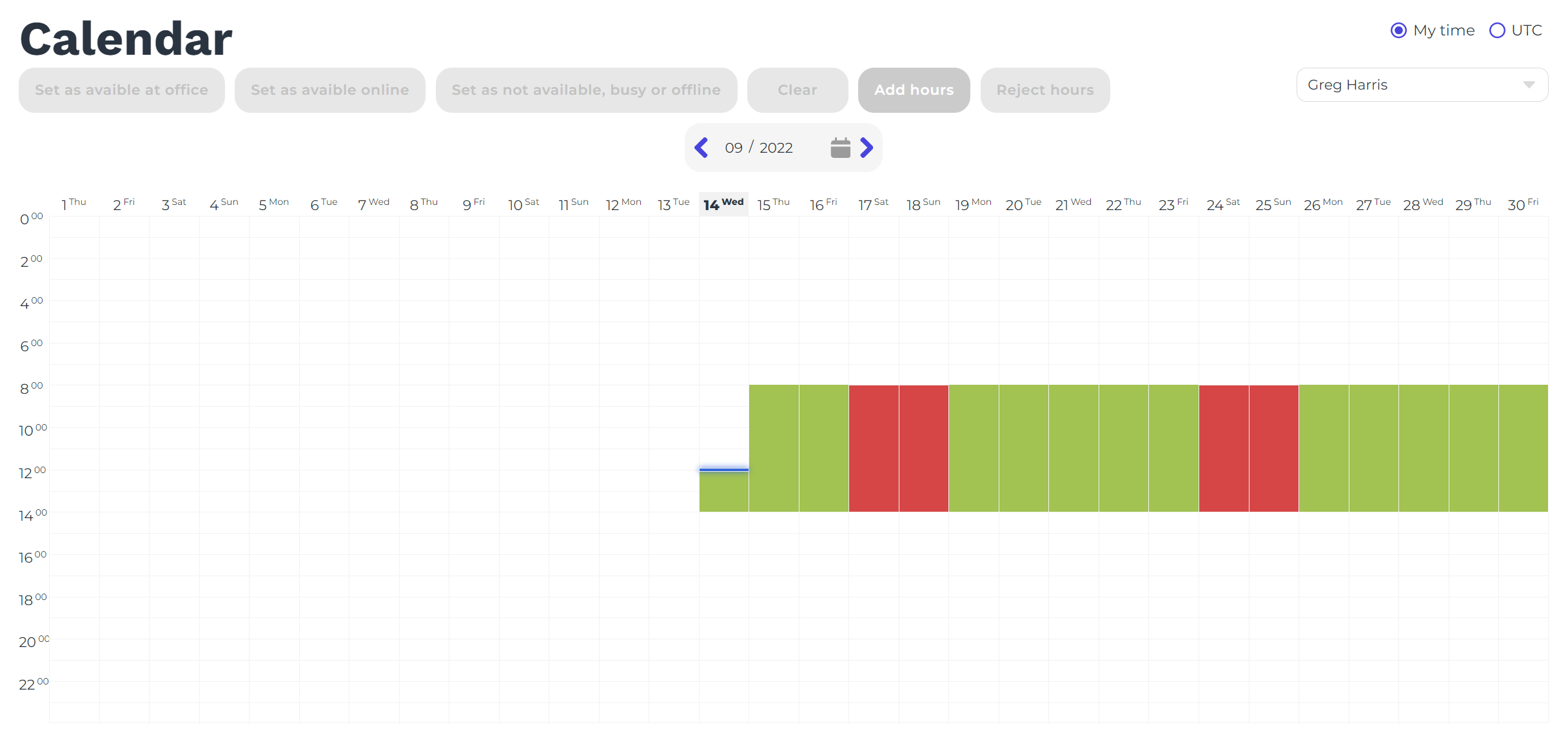Open the calendar date picker icon
The image size is (1568, 736).
pyautogui.click(x=840, y=148)
